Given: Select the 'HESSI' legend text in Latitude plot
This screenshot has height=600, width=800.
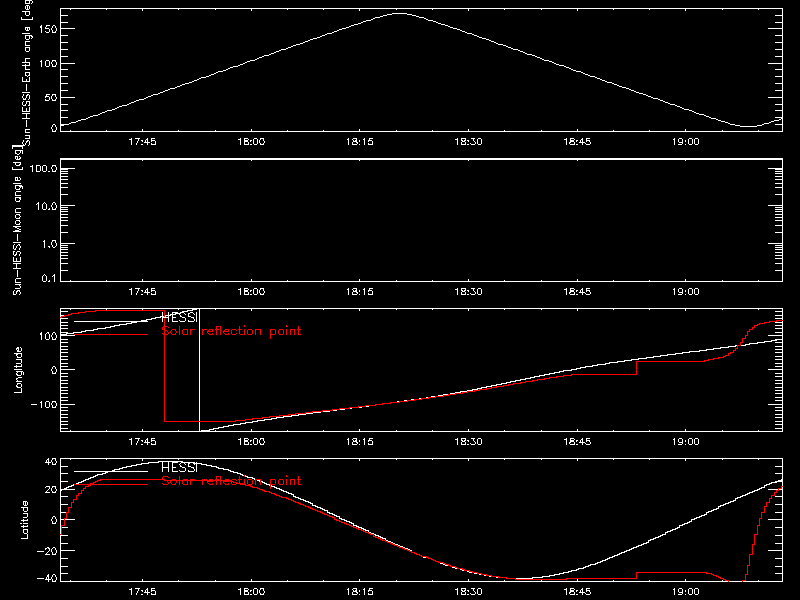Looking at the screenshot, I should pyautogui.click(x=179, y=467).
